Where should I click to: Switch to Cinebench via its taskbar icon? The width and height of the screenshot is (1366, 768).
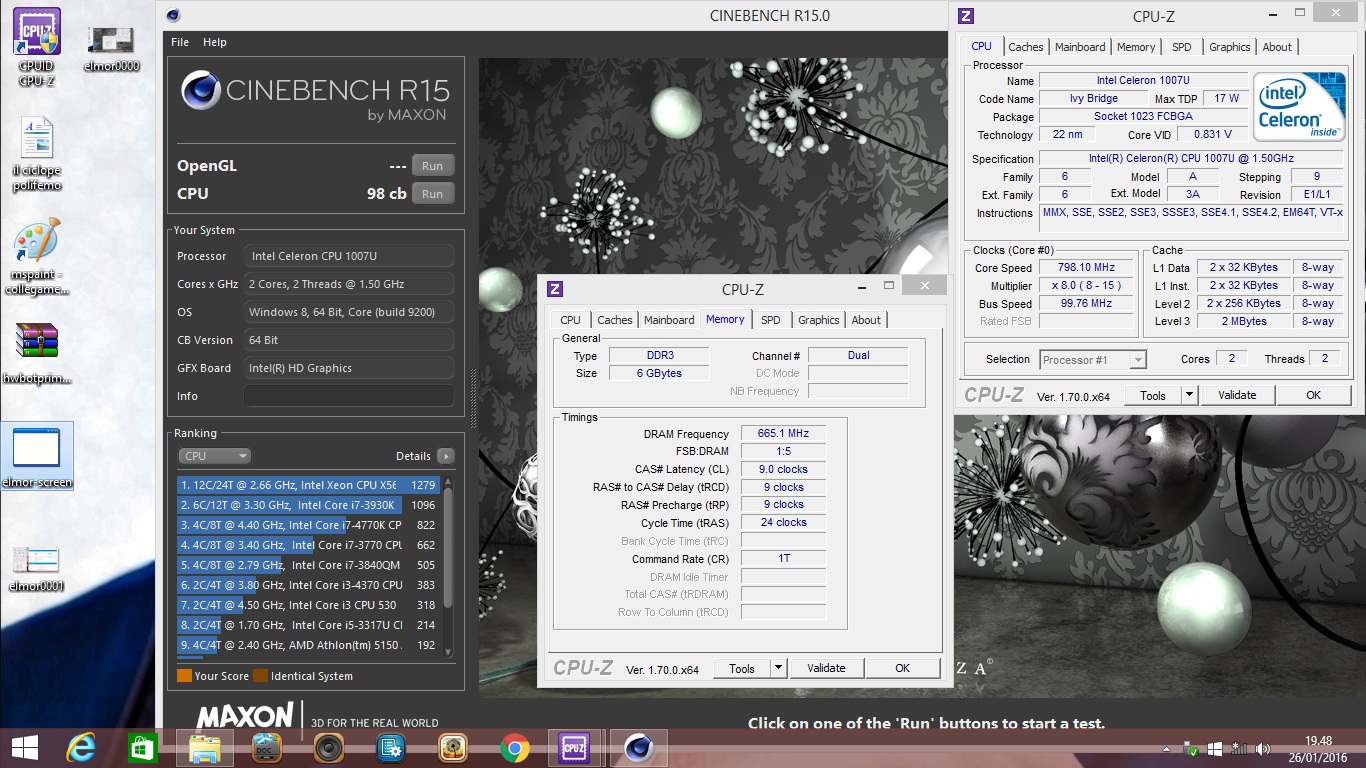(x=638, y=747)
